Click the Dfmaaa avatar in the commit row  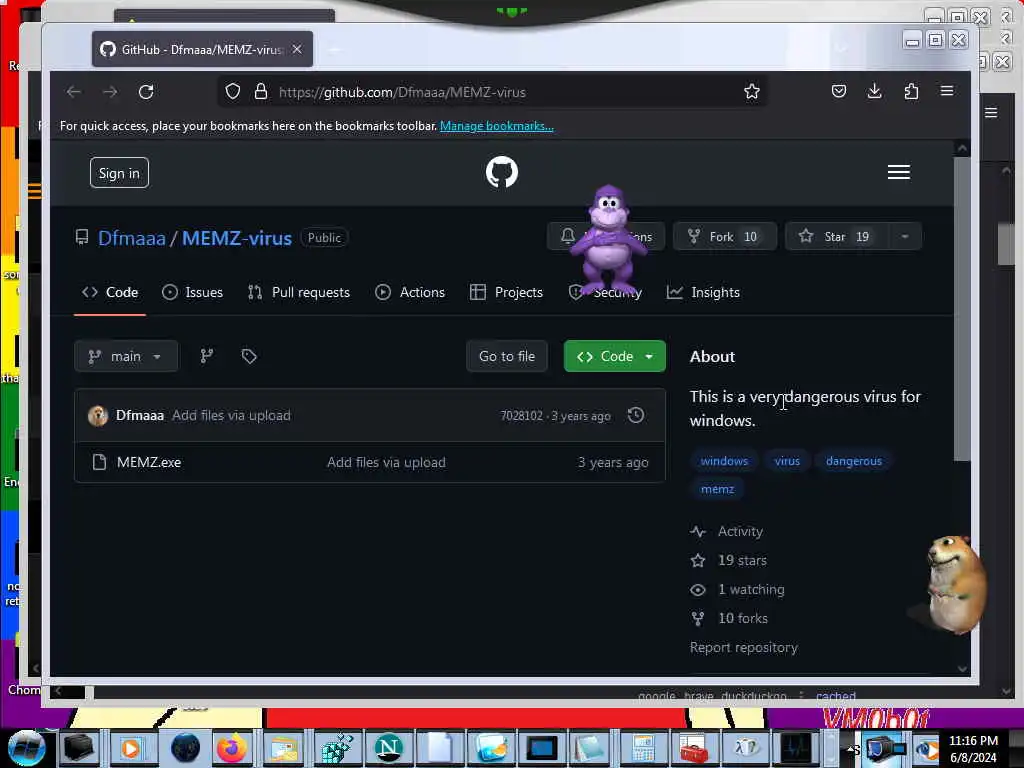click(98, 415)
